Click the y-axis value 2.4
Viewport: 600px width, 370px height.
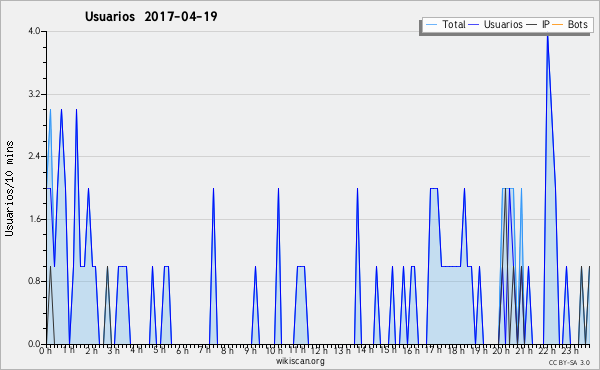point(34,156)
